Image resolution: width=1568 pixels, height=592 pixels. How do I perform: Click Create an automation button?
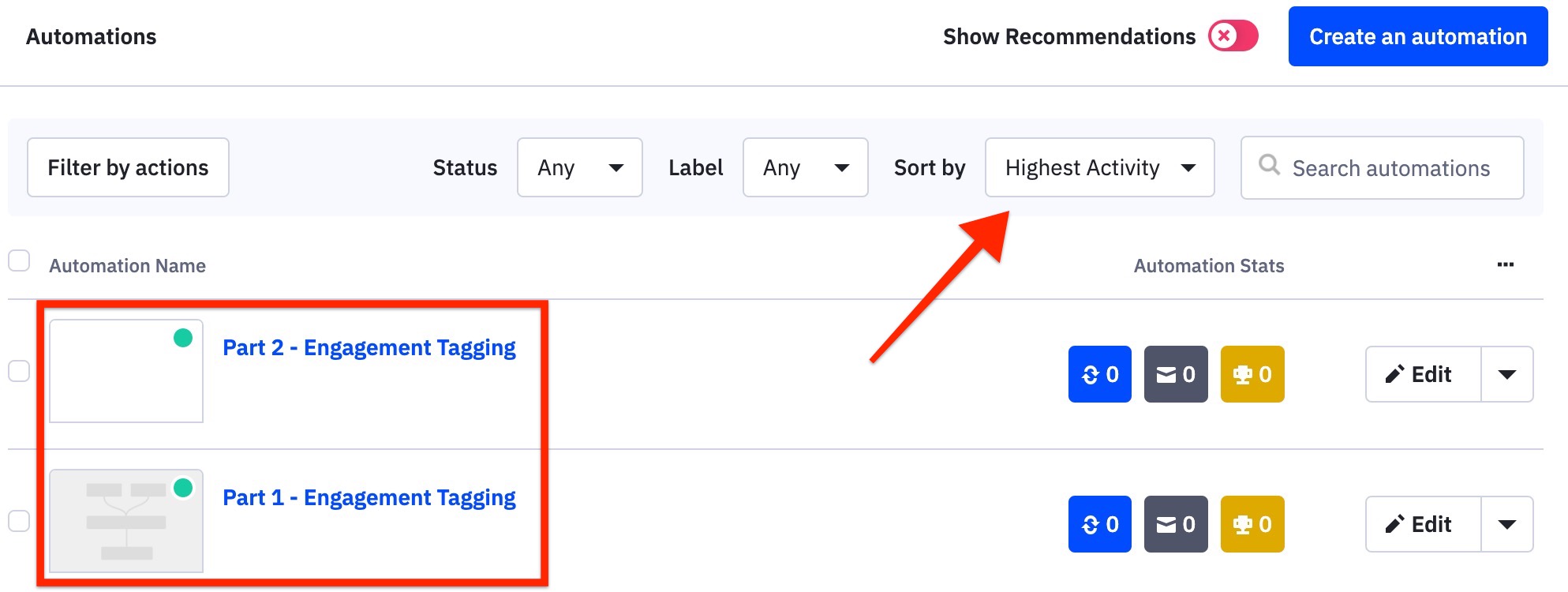click(x=1418, y=36)
